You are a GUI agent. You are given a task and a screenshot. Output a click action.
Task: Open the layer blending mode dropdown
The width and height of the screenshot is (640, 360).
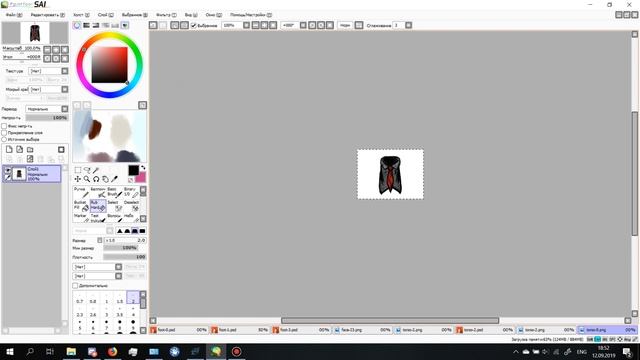[65, 109]
